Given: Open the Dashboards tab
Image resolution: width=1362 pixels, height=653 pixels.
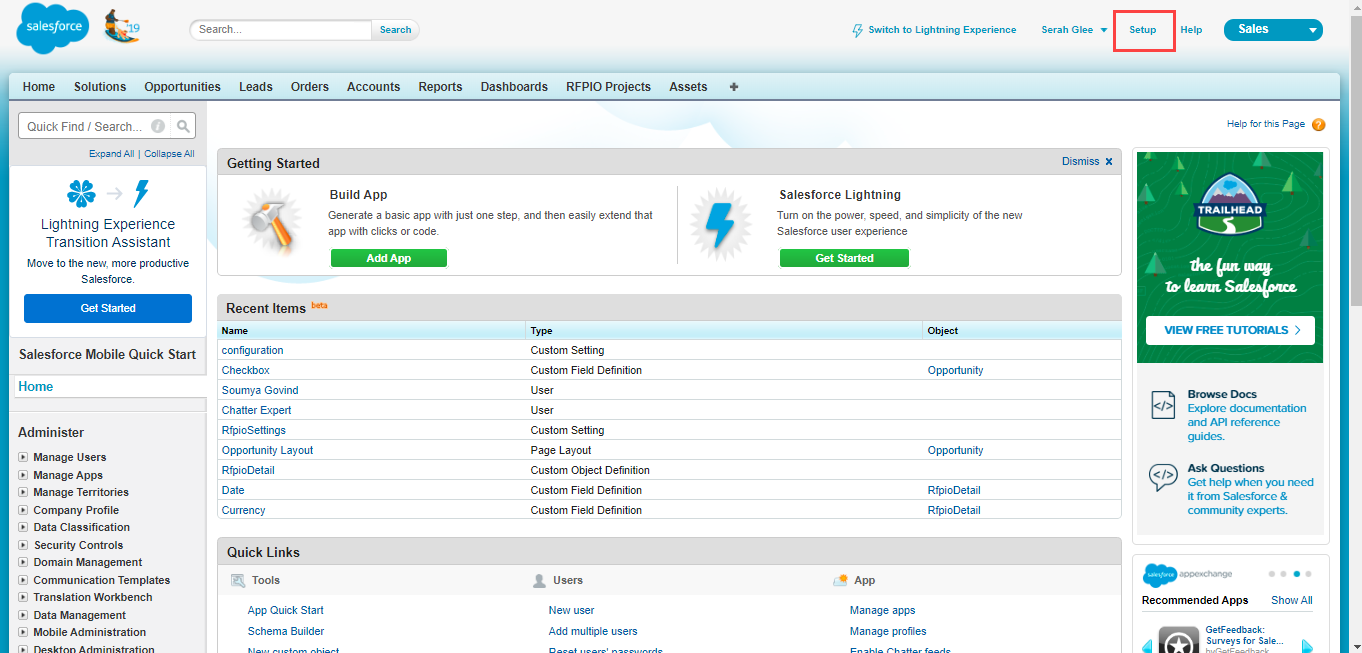Looking at the screenshot, I should click(514, 87).
